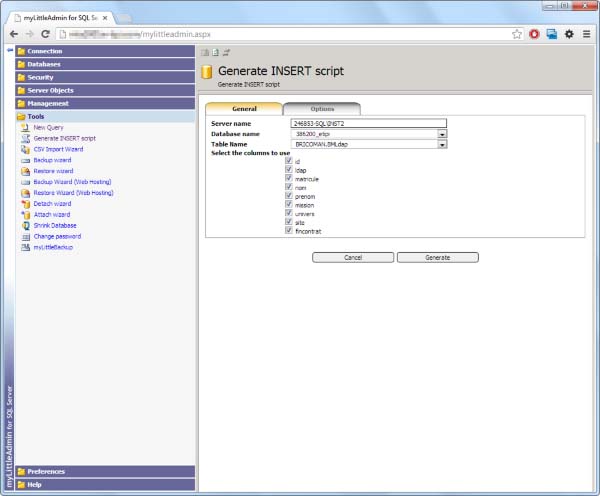The height and width of the screenshot is (496, 600).
Task: Toggle the mission column checkbox
Action: tap(289, 204)
